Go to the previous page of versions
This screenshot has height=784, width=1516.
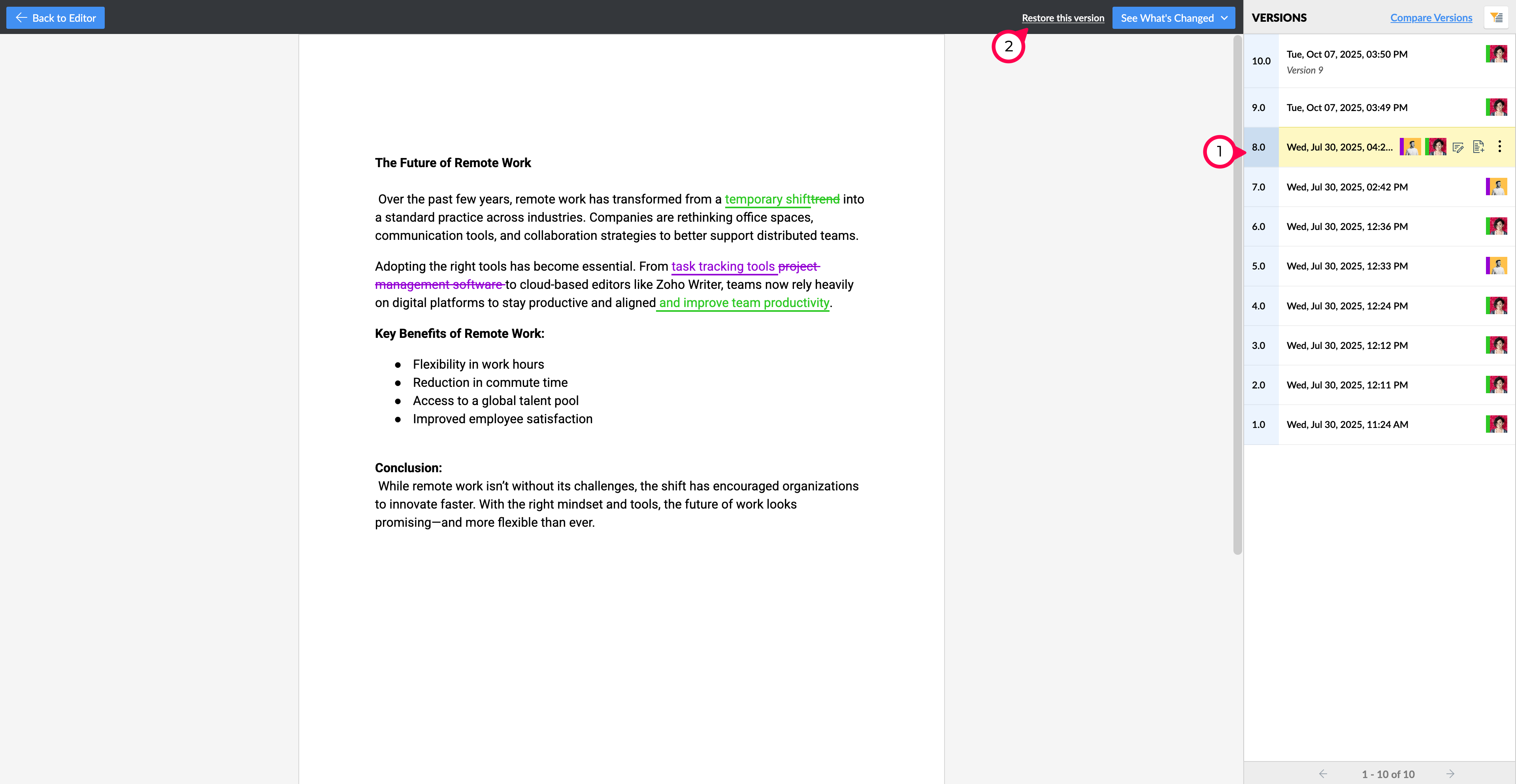click(x=1323, y=774)
